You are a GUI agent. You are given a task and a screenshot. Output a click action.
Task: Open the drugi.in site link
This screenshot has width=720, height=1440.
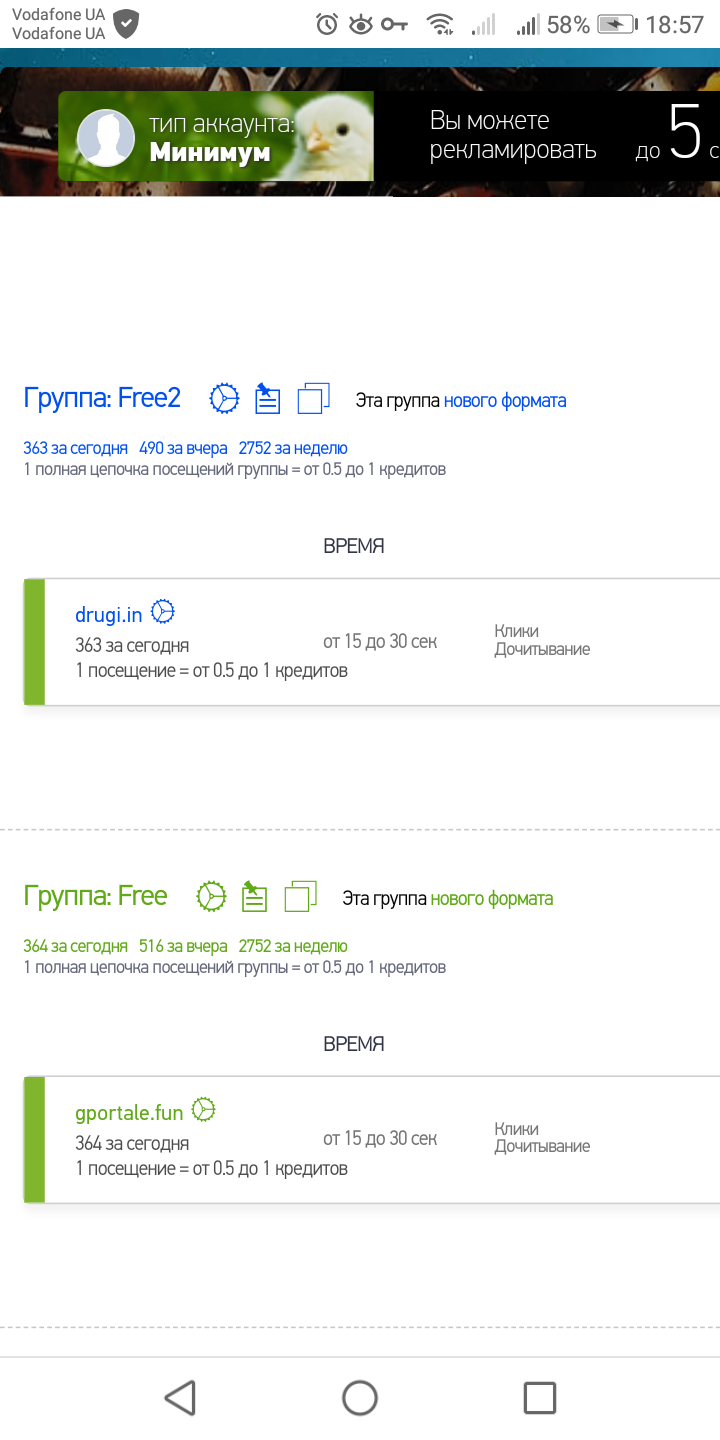click(109, 614)
